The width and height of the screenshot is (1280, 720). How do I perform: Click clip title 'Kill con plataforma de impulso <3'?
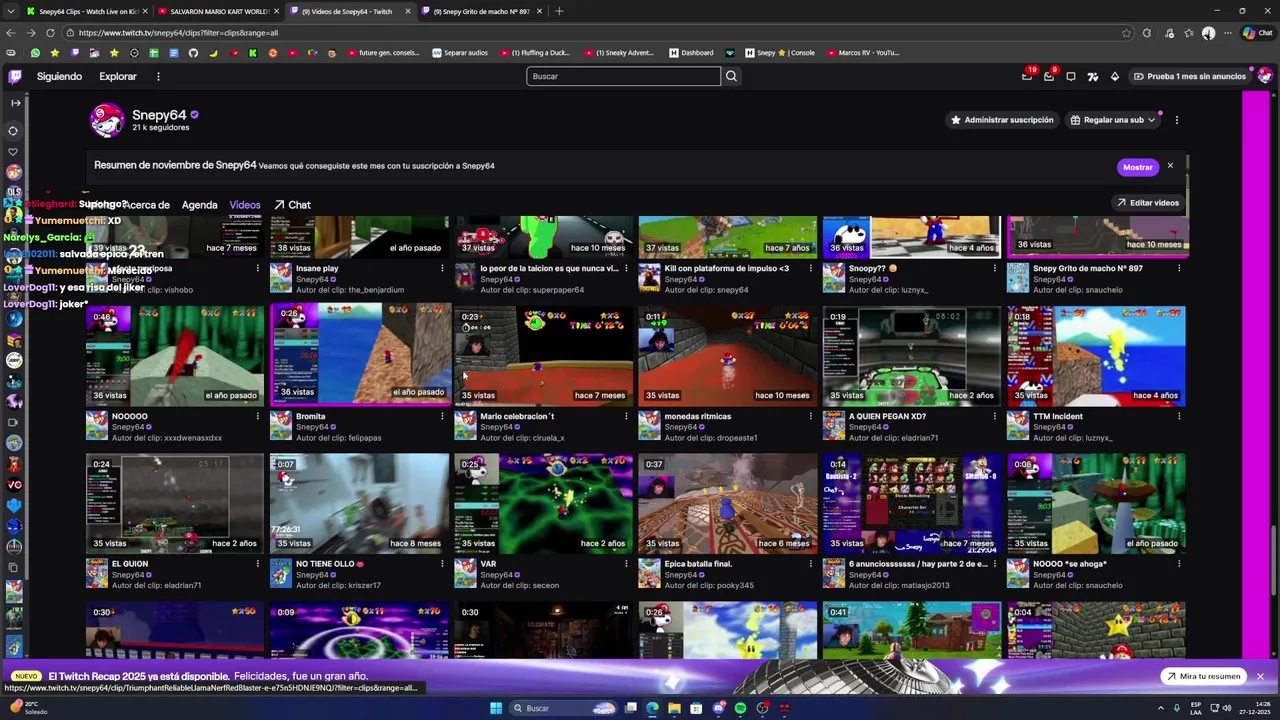(727, 268)
